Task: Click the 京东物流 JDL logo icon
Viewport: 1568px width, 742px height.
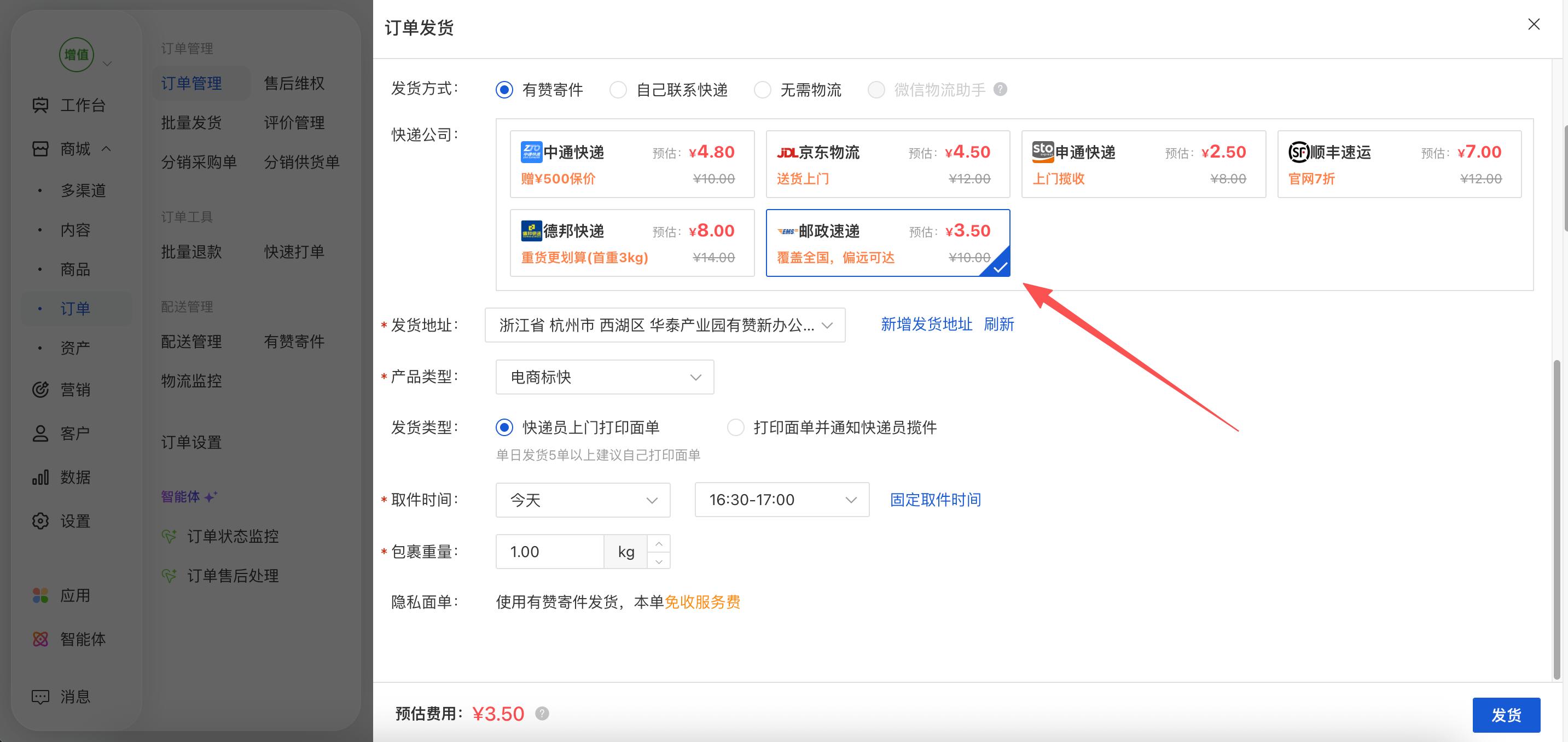Action: 787,152
